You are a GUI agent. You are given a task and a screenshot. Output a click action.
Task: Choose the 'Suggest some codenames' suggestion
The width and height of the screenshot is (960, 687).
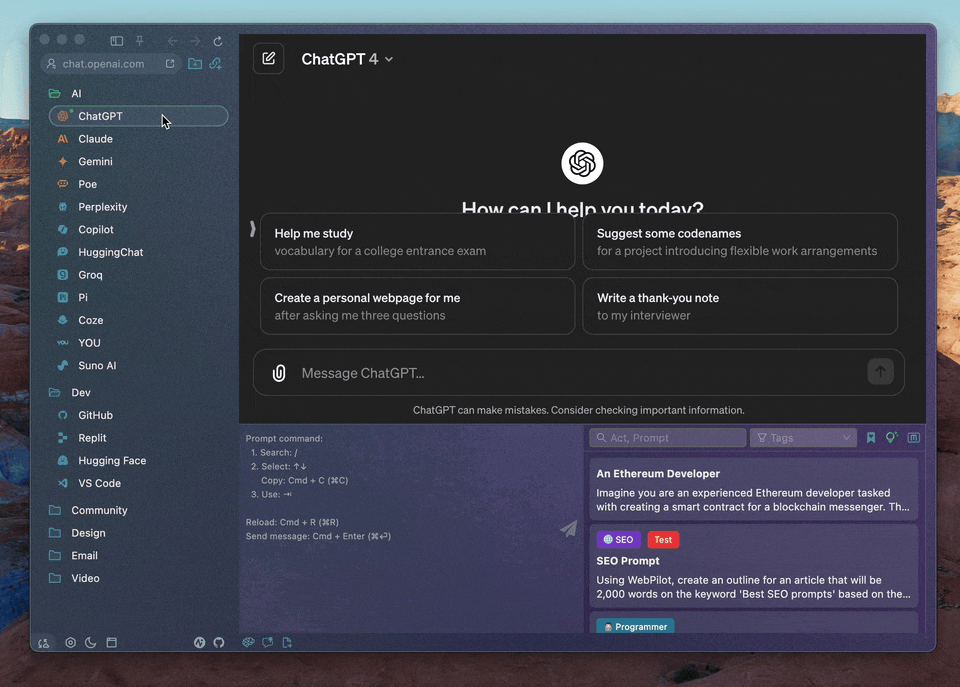pyautogui.click(x=740, y=242)
